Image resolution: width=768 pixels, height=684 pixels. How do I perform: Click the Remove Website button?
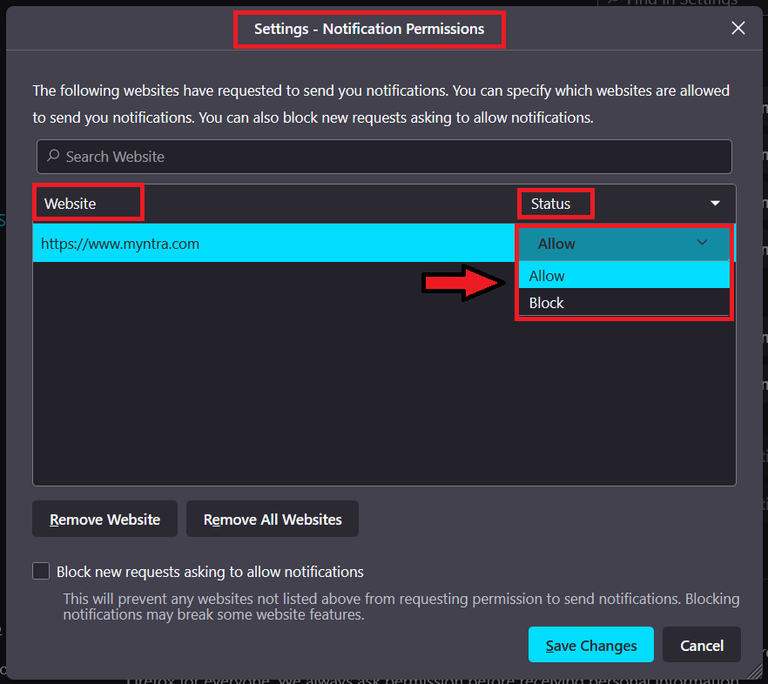pos(105,519)
